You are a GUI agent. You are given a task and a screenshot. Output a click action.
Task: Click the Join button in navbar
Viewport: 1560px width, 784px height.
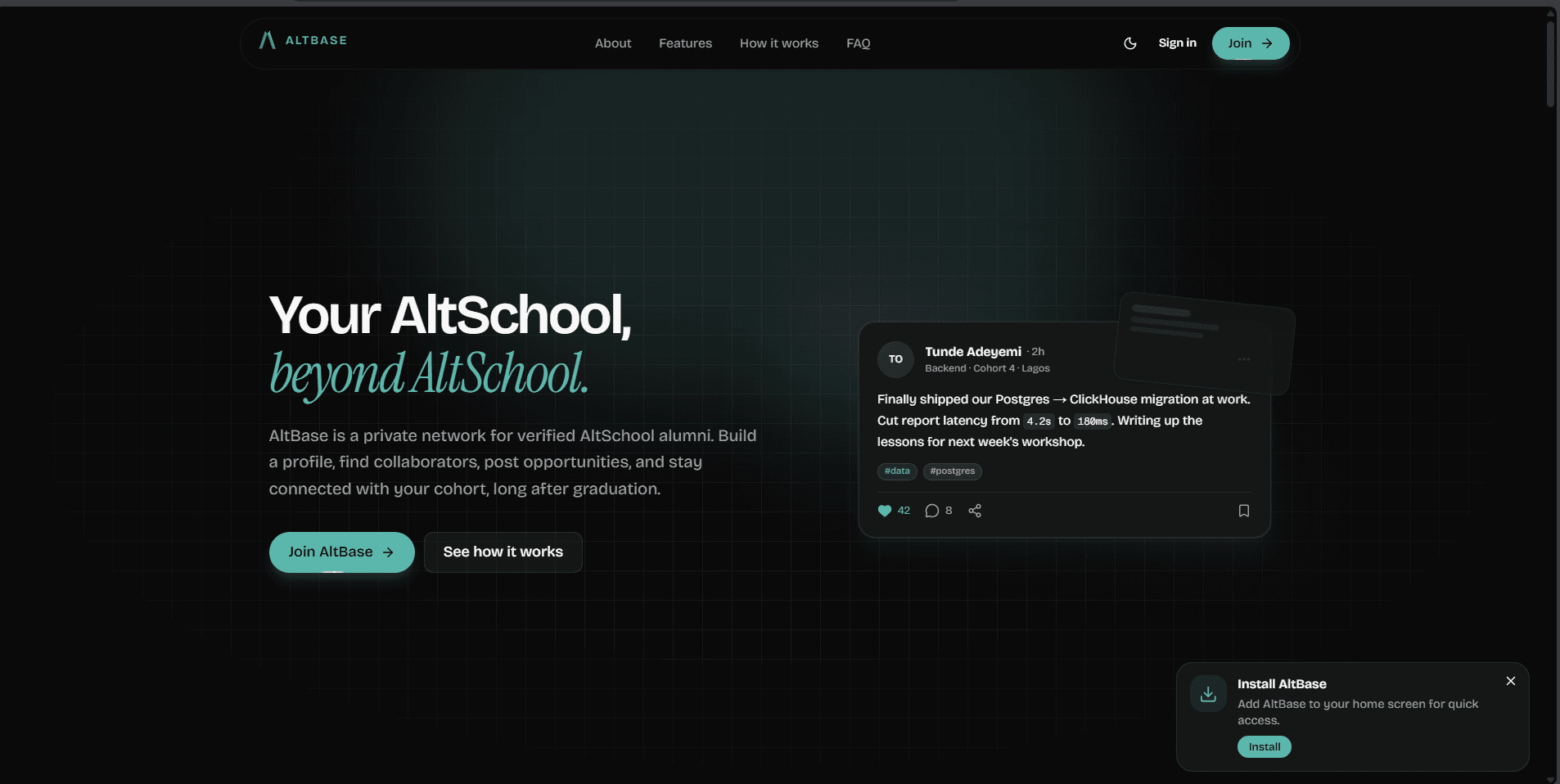tap(1251, 43)
